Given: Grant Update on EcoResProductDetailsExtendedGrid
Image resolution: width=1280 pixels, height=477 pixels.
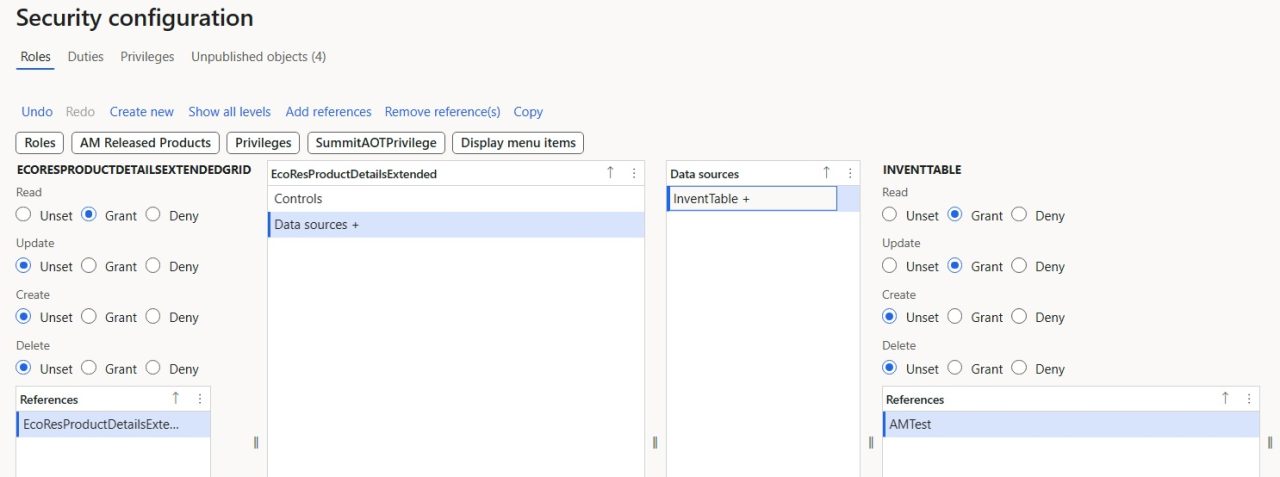Looking at the screenshot, I should pos(89,266).
